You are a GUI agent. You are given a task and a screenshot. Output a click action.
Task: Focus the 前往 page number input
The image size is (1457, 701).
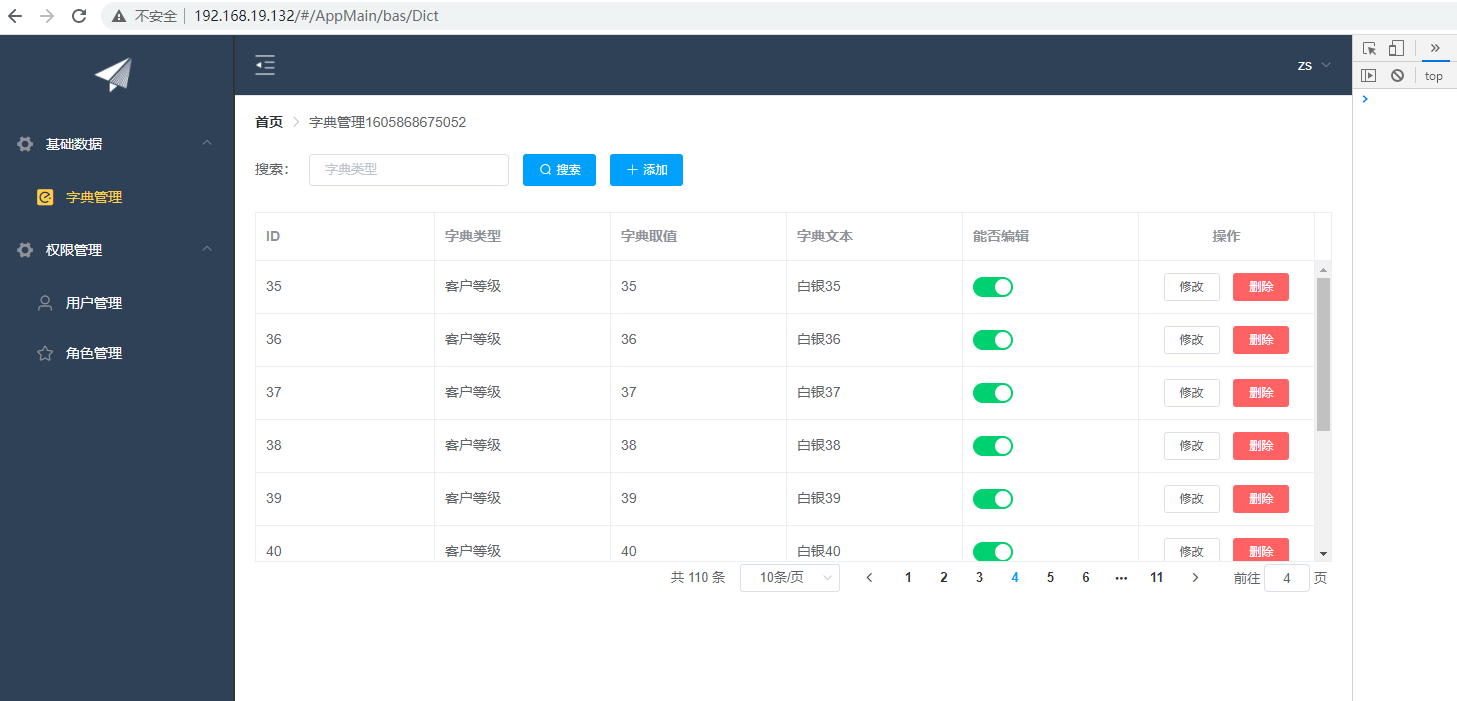coord(1287,578)
